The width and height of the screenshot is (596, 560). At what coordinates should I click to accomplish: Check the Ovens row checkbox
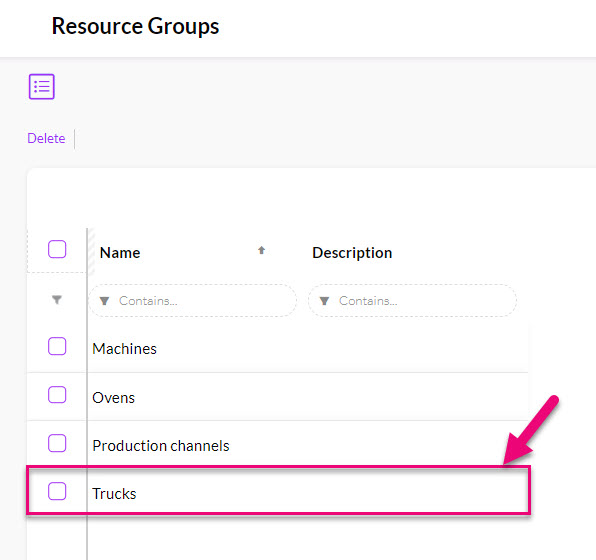point(57,395)
